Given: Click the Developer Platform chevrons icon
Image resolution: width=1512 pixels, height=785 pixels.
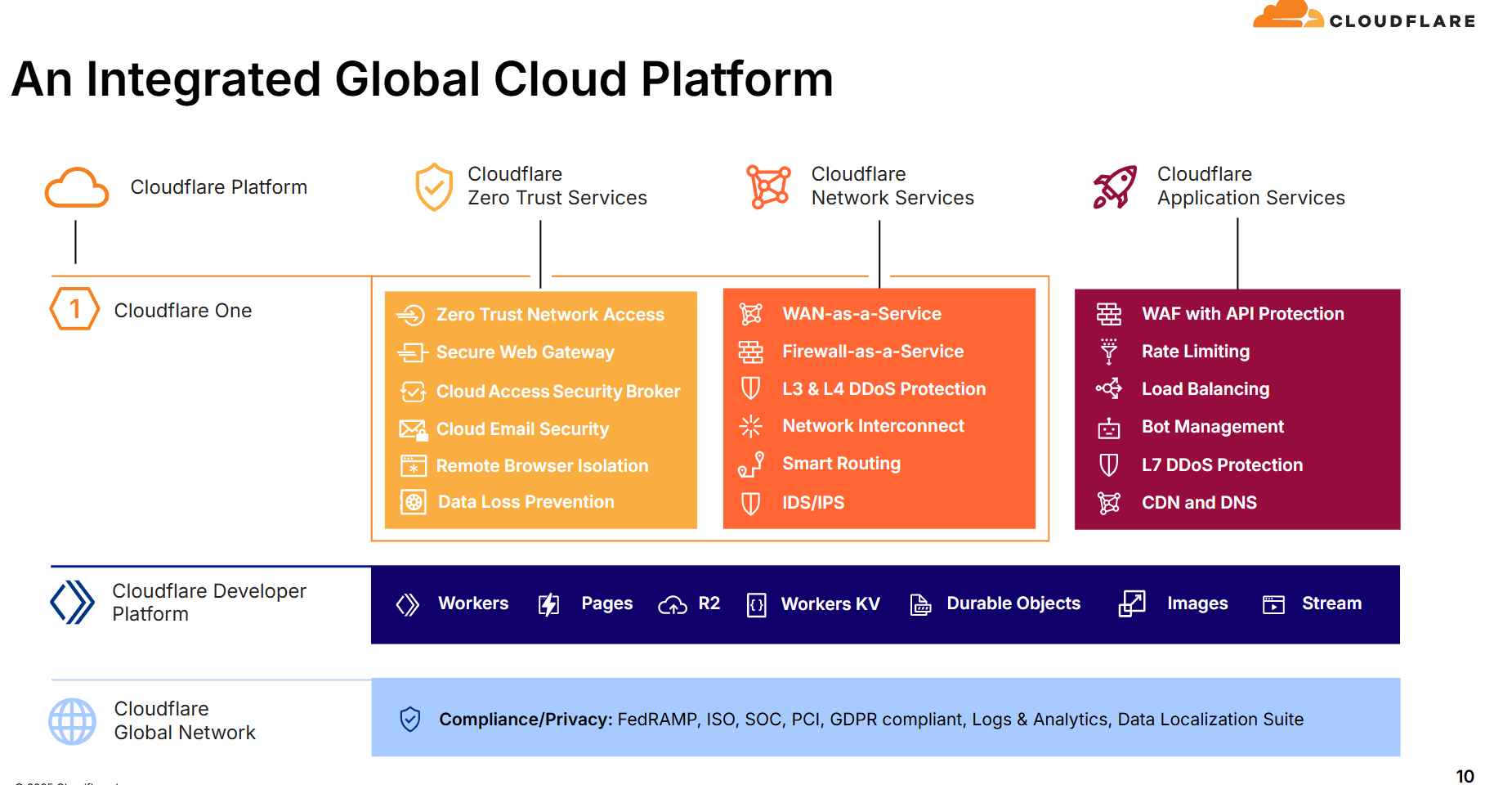Looking at the screenshot, I should (x=72, y=603).
